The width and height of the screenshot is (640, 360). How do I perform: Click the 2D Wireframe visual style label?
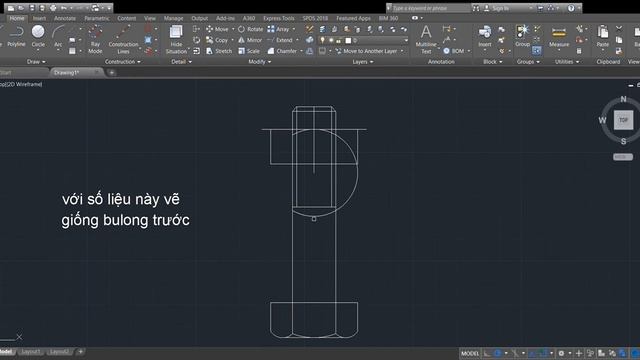pos(24,84)
